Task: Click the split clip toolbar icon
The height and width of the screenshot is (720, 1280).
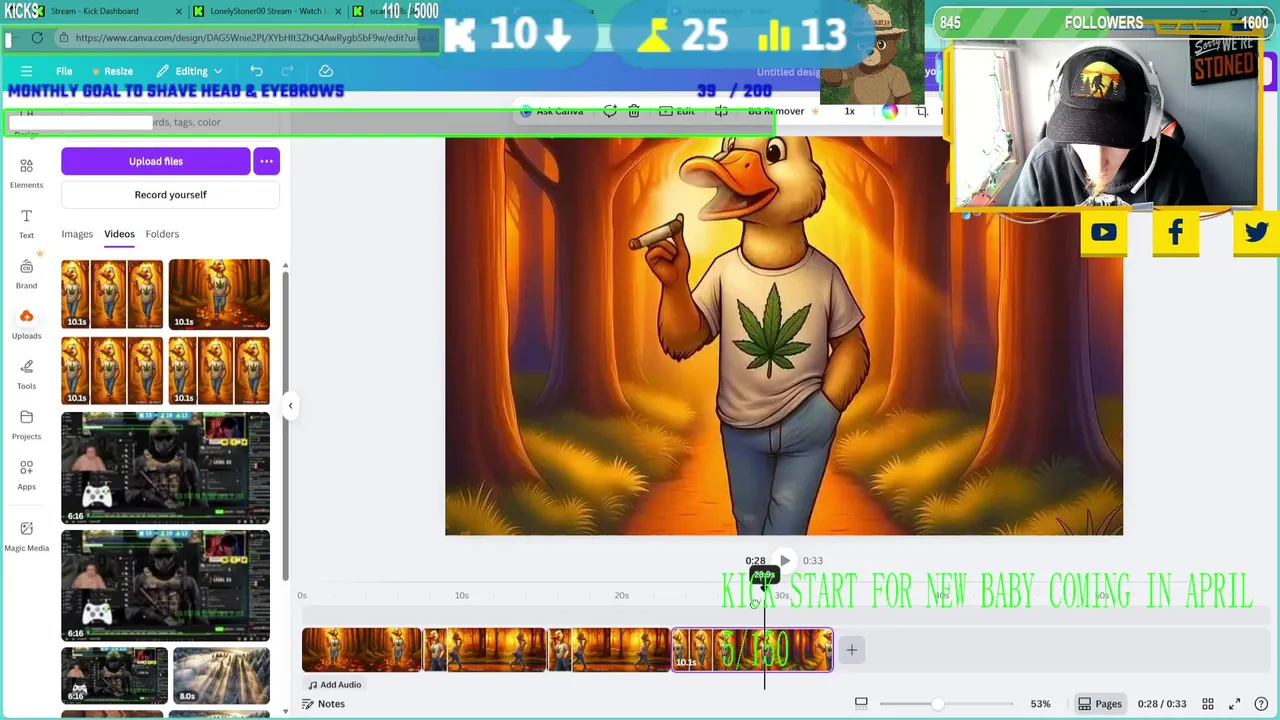Action: (x=721, y=111)
